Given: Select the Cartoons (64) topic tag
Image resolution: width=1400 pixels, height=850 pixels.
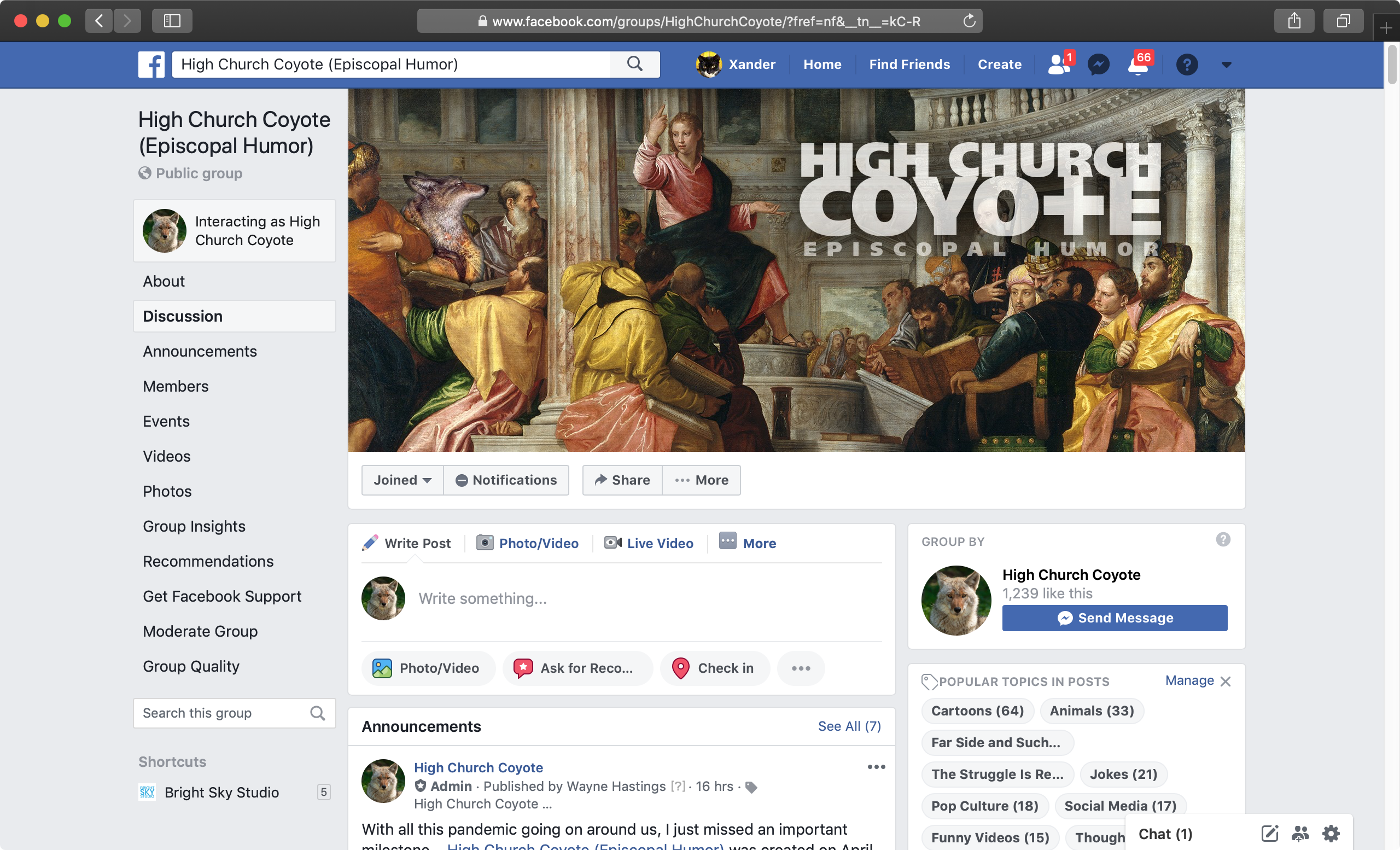Looking at the screenshot, I should click(x=977, y=711).
